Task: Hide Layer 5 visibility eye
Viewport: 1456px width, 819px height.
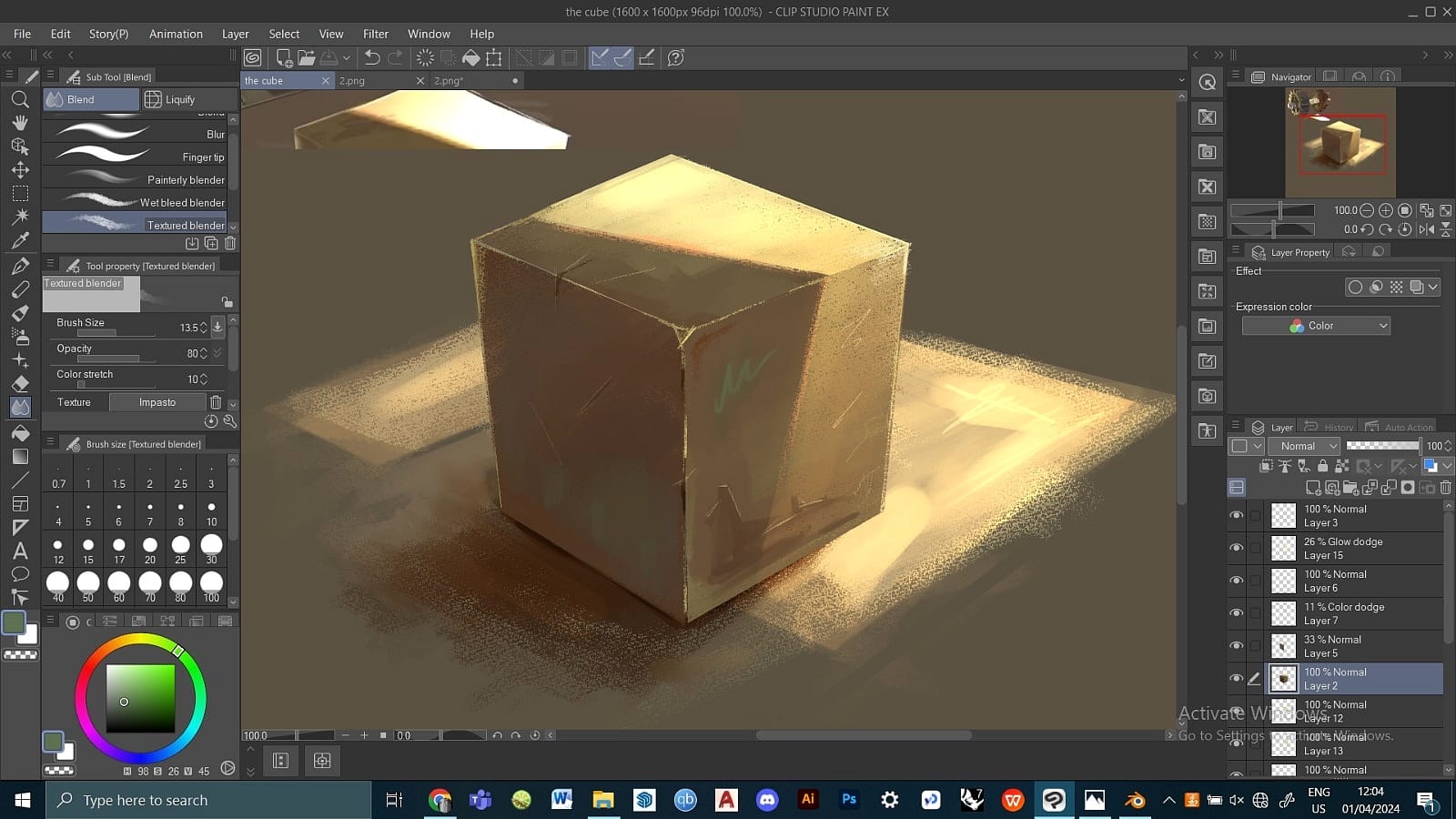Action: pyautogui.click(x=1237, y=646)
